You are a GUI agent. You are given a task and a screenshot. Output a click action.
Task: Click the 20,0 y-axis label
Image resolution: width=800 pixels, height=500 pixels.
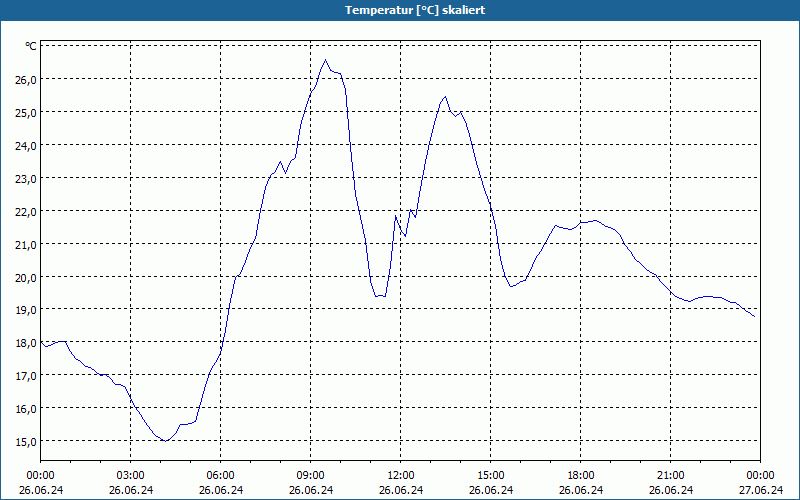point(26,278)
